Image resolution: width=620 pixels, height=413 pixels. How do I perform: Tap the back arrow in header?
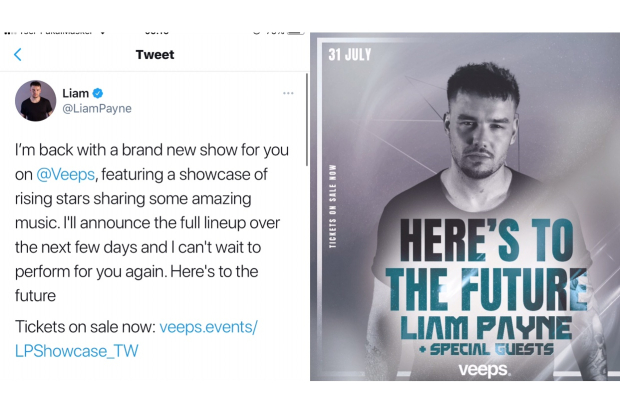18,55
